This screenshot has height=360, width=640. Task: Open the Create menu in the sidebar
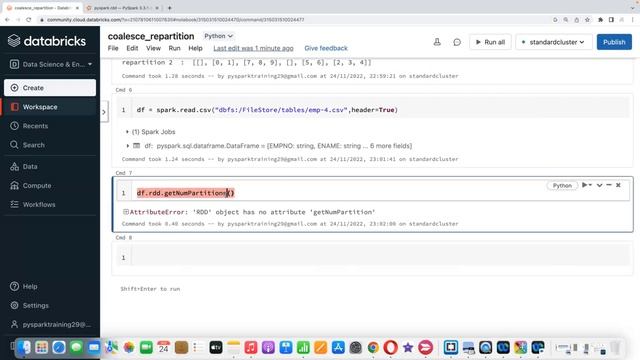coord(50,88)
